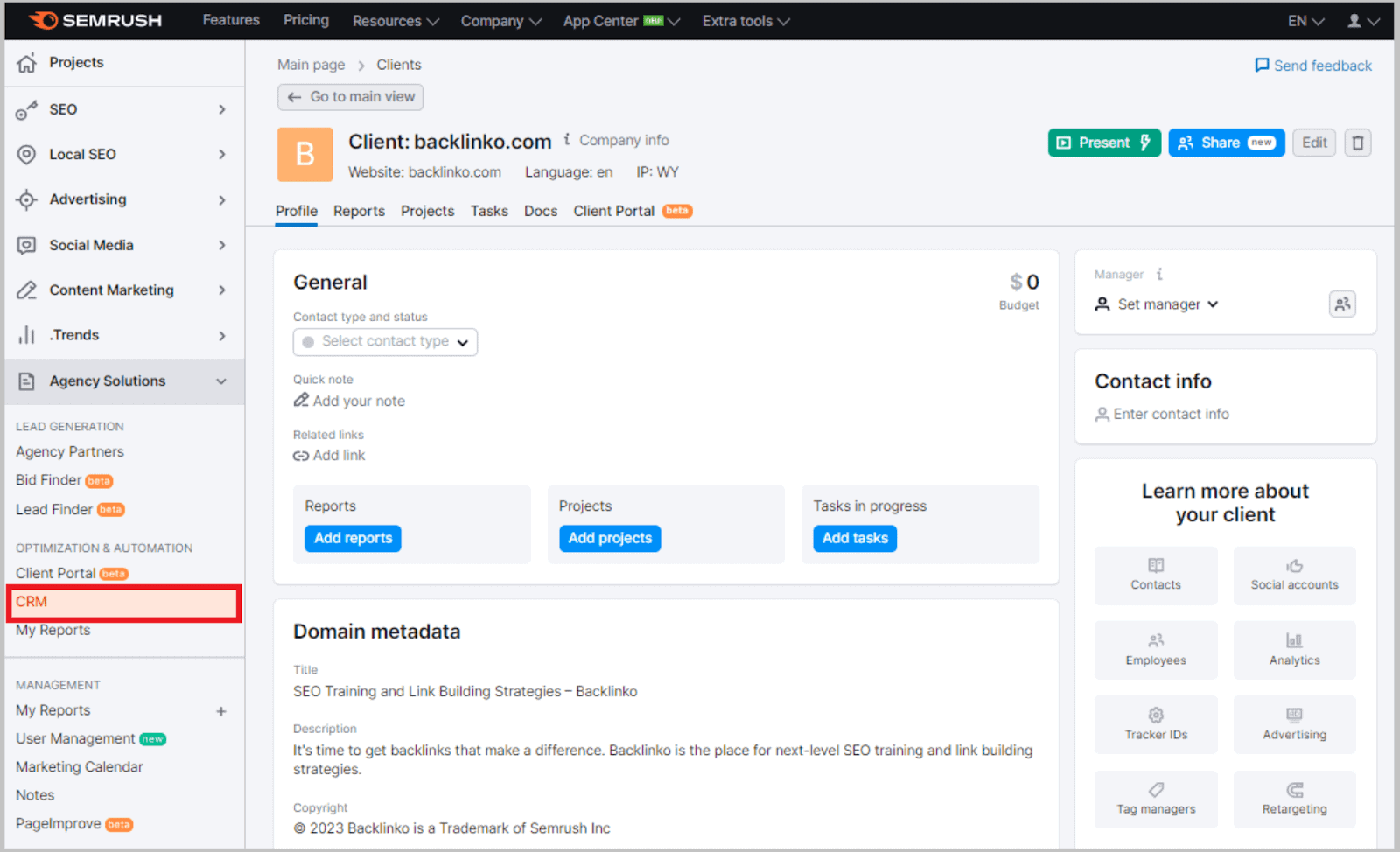Open Set manager dropdown

click(1157, 304)
